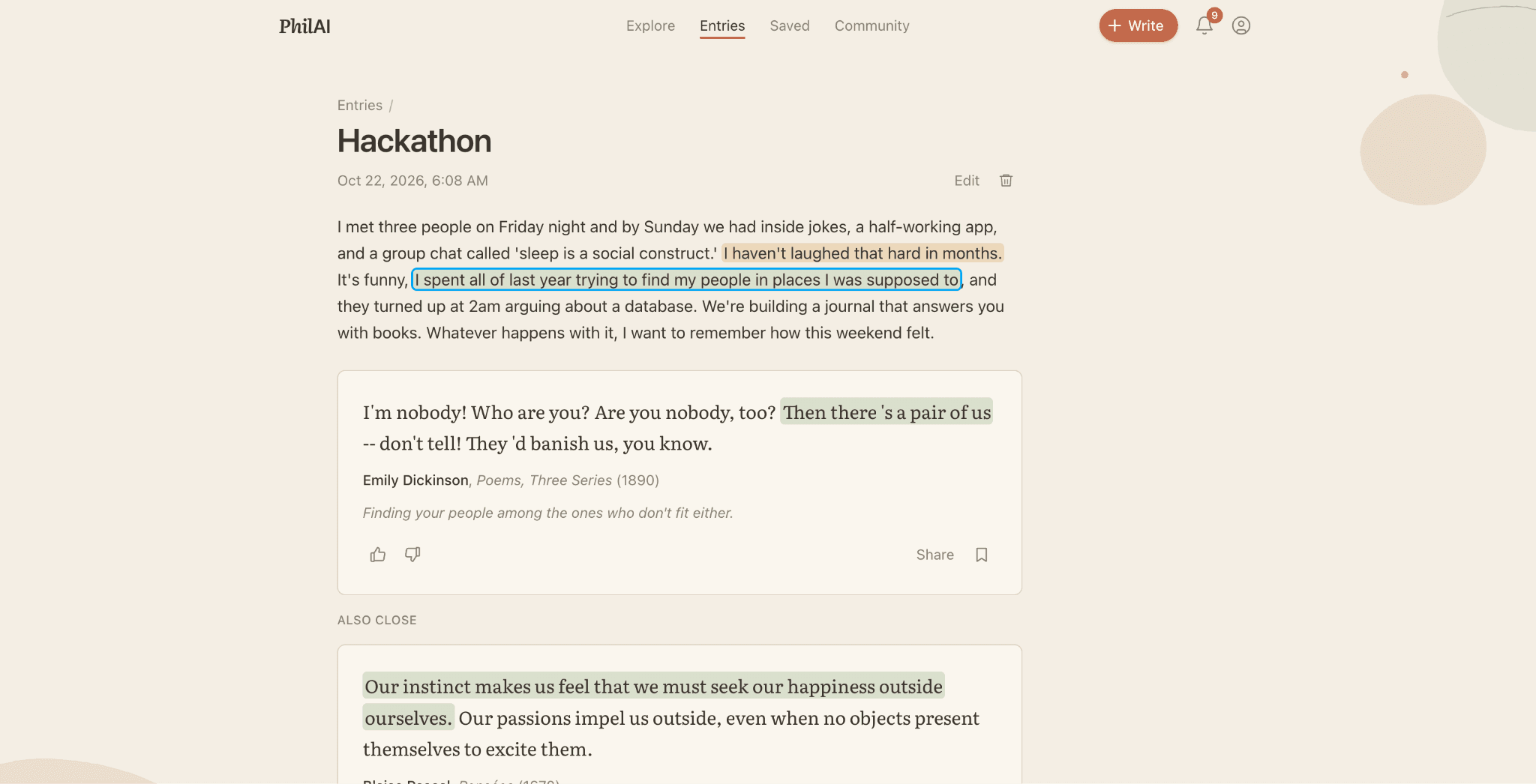Image resolution: width=1536 pixels, height=784 pixels.
Task: Click 'Finding your people among' caption
Action: 547,513
